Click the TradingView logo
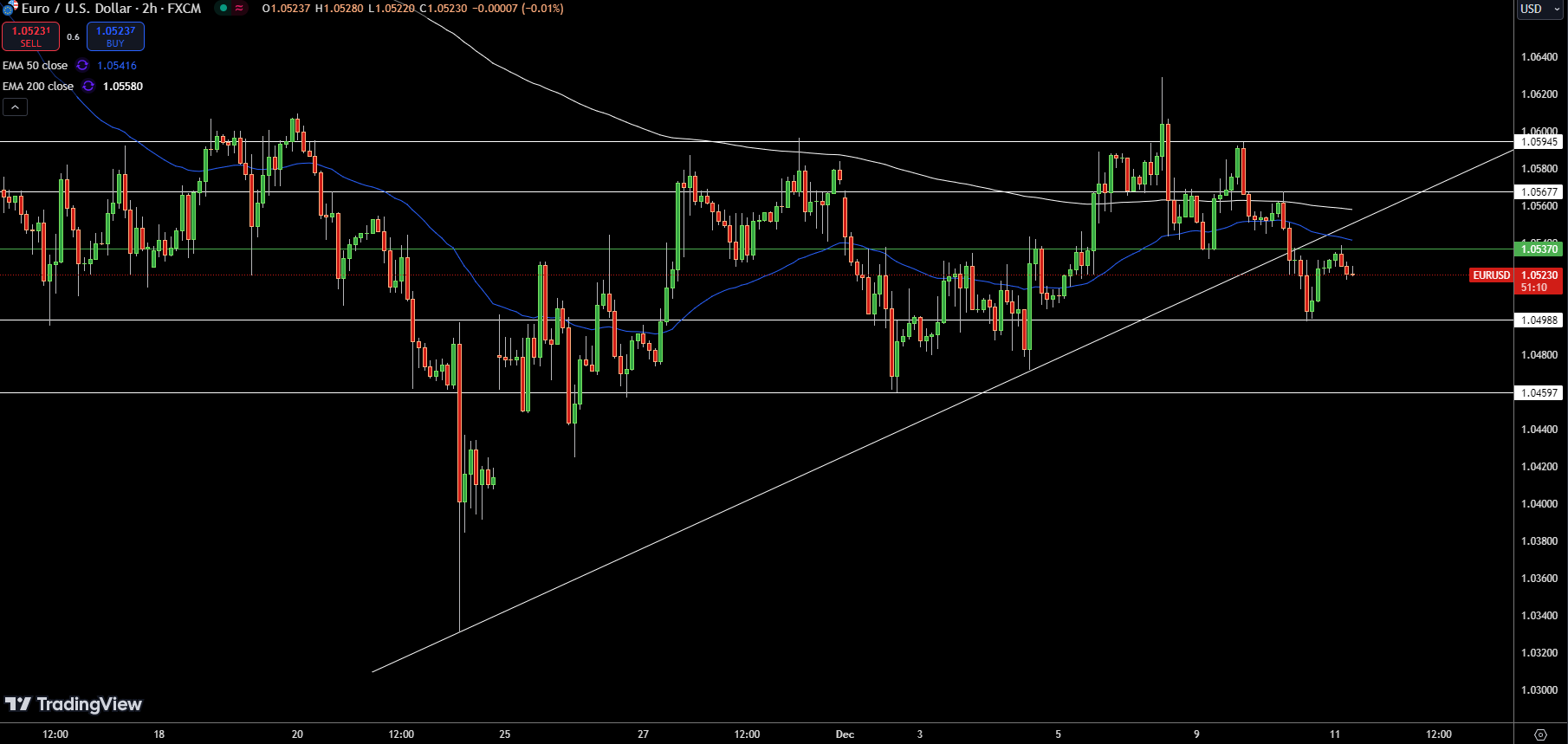Viewport: 1568px width, 744px height. [74, 704]
